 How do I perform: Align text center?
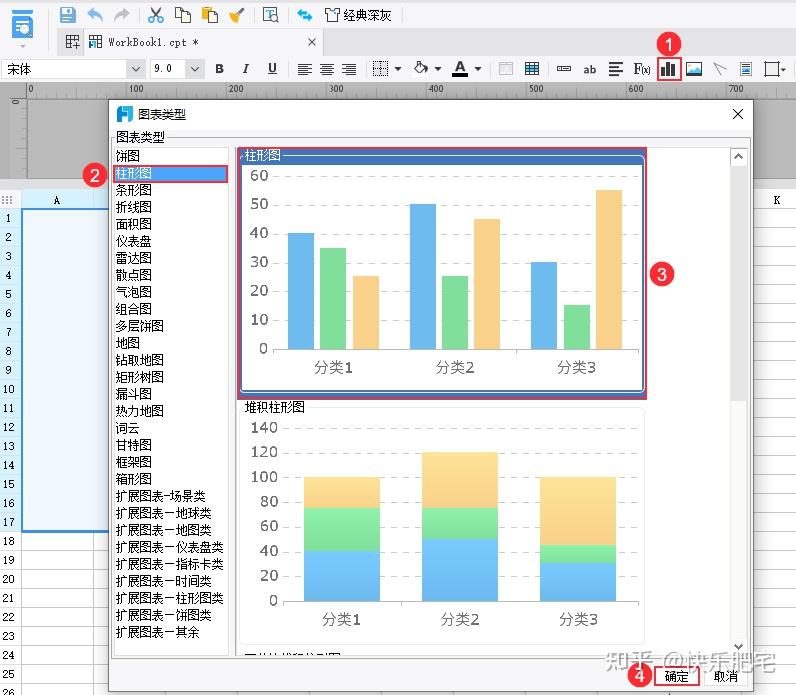point(327,69)
